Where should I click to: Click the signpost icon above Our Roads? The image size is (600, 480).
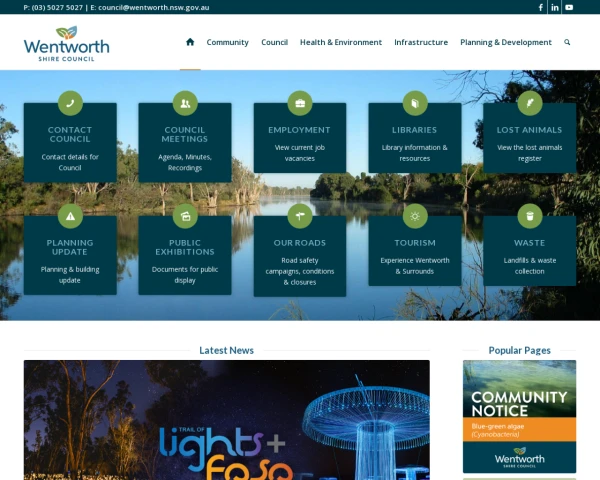pos(300,216)
